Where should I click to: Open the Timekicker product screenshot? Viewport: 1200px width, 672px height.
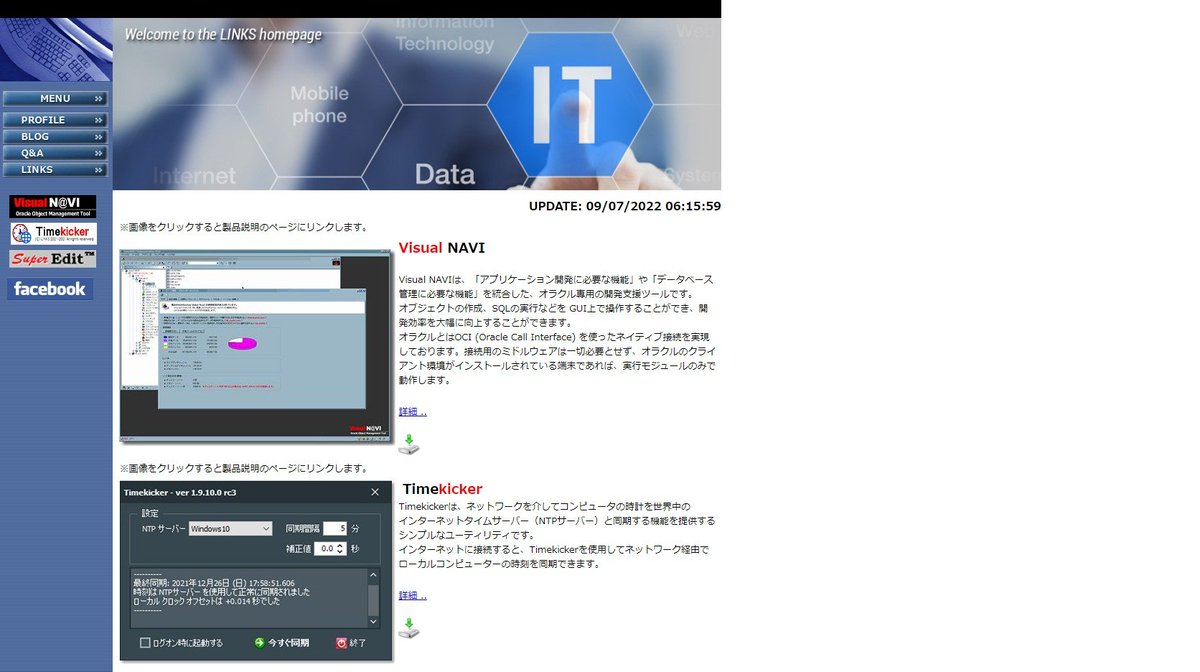point(256,571)
